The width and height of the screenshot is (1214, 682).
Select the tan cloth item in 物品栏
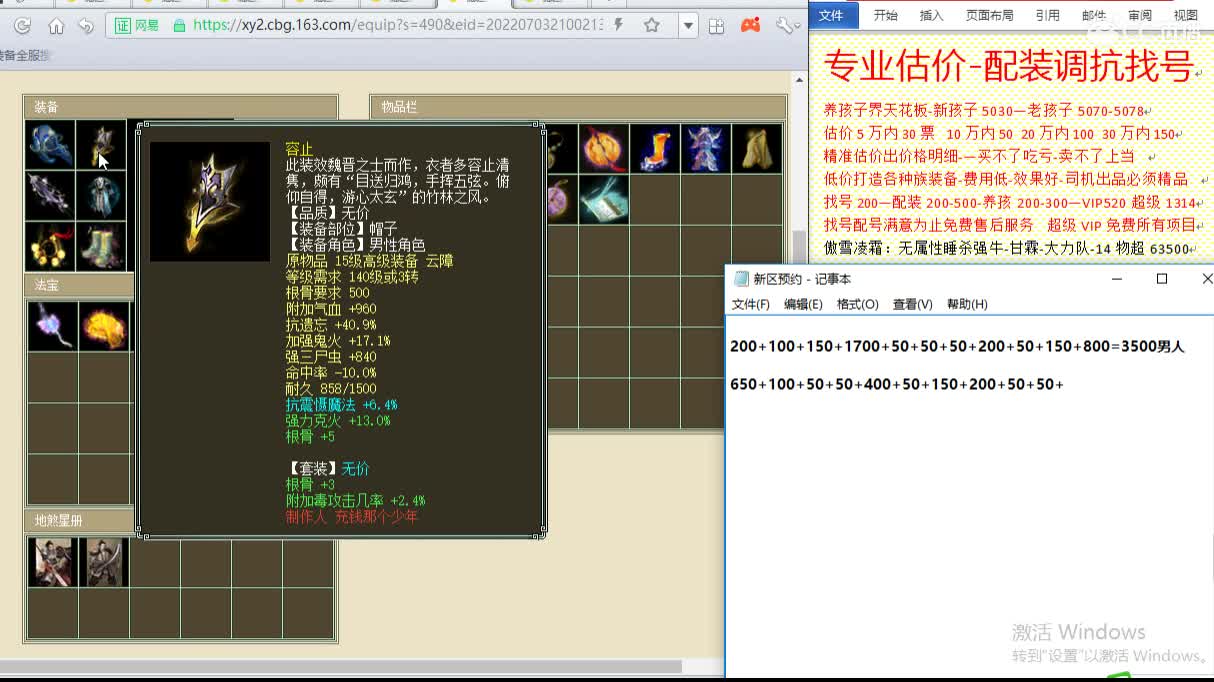point(757,148)
